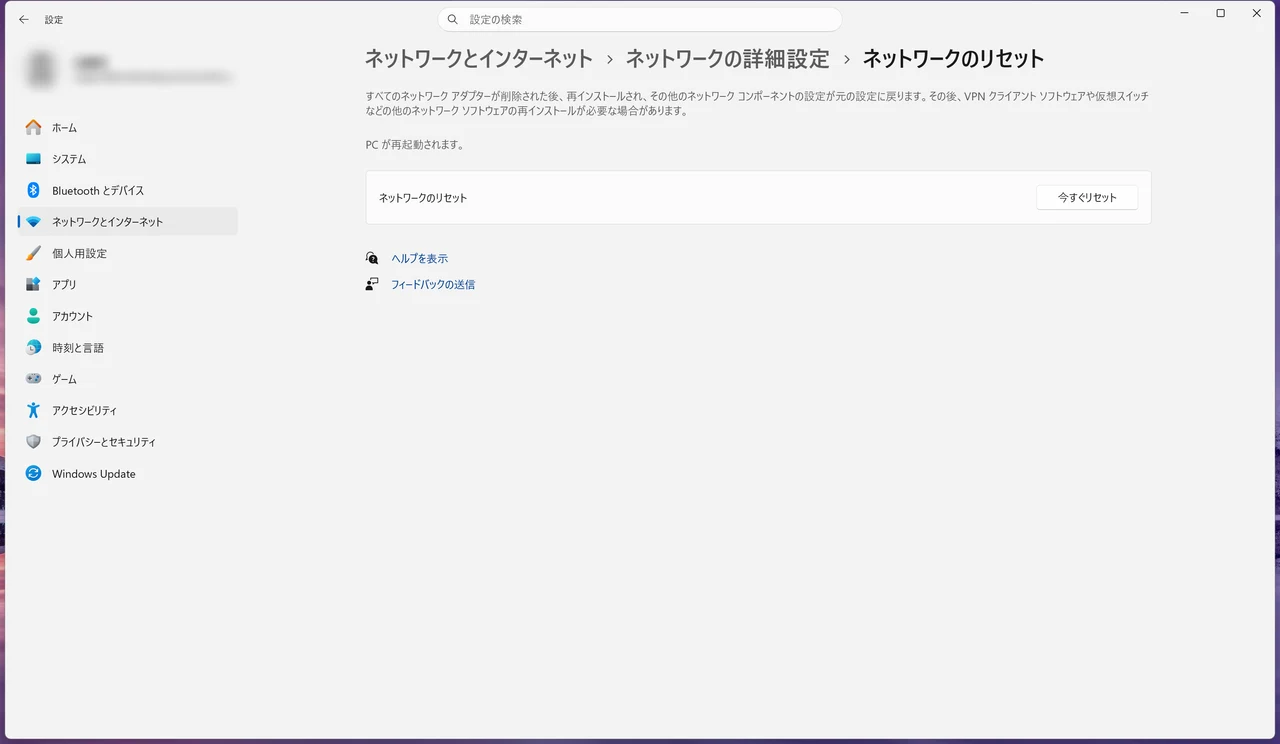Open the Windows Update page

point(128,473)
